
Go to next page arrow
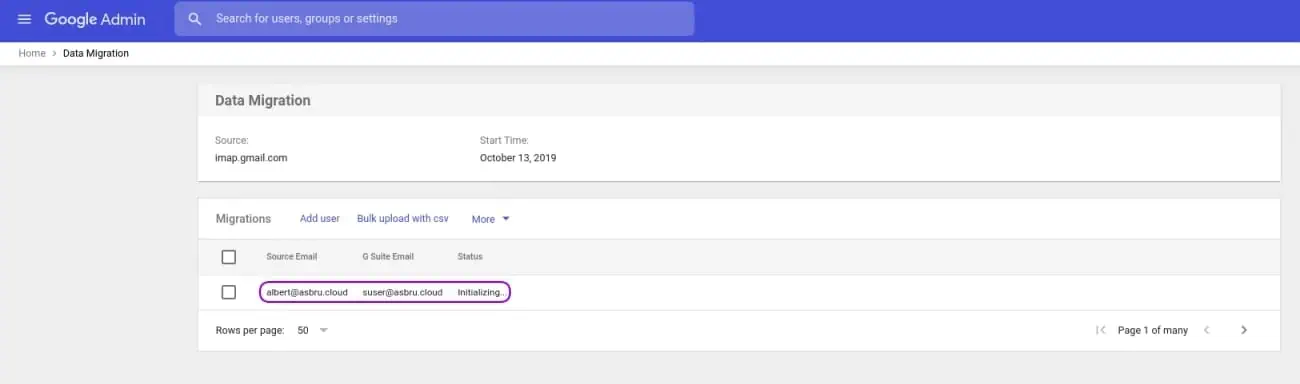(x=1244, y=330)
